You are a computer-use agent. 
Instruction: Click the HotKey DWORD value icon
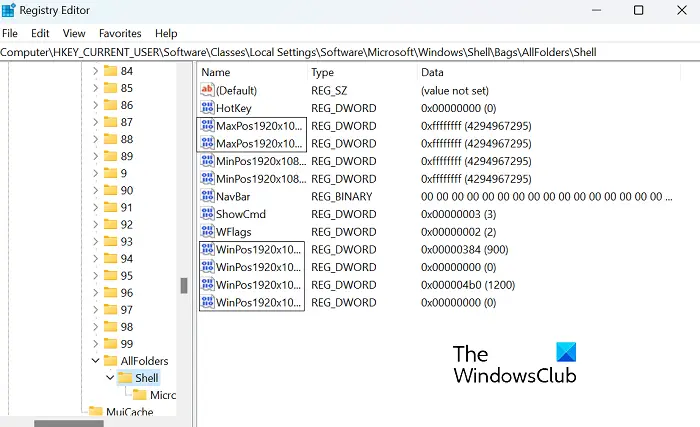207,108
